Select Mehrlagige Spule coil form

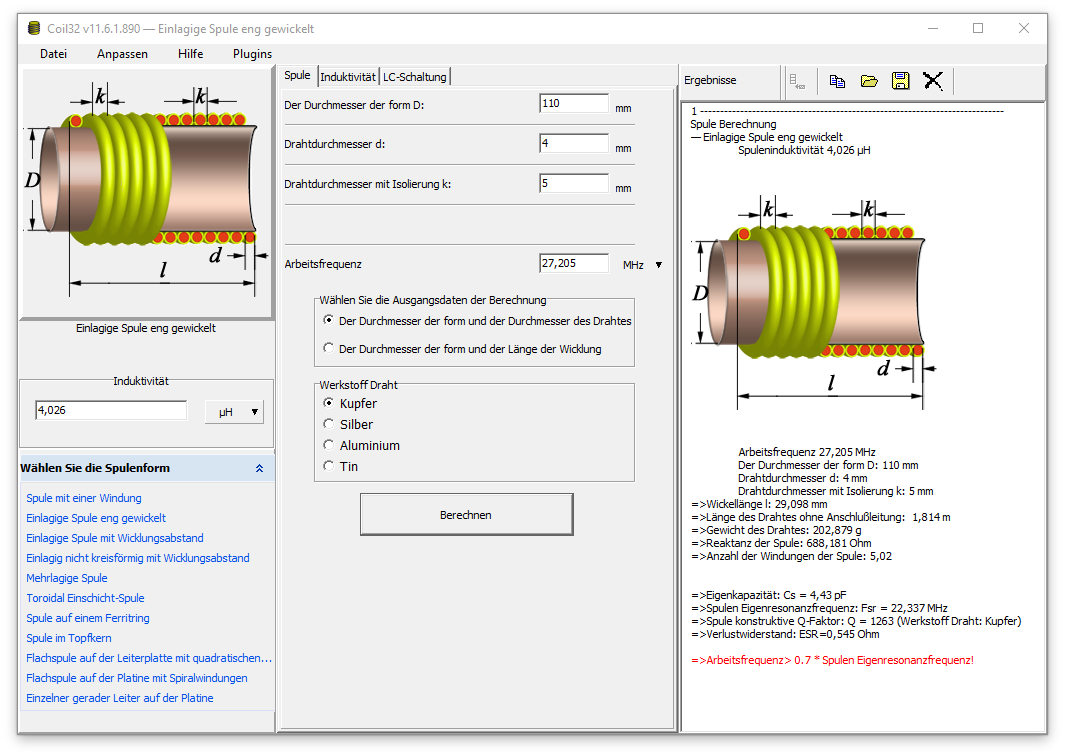click(x=67, y=578)
